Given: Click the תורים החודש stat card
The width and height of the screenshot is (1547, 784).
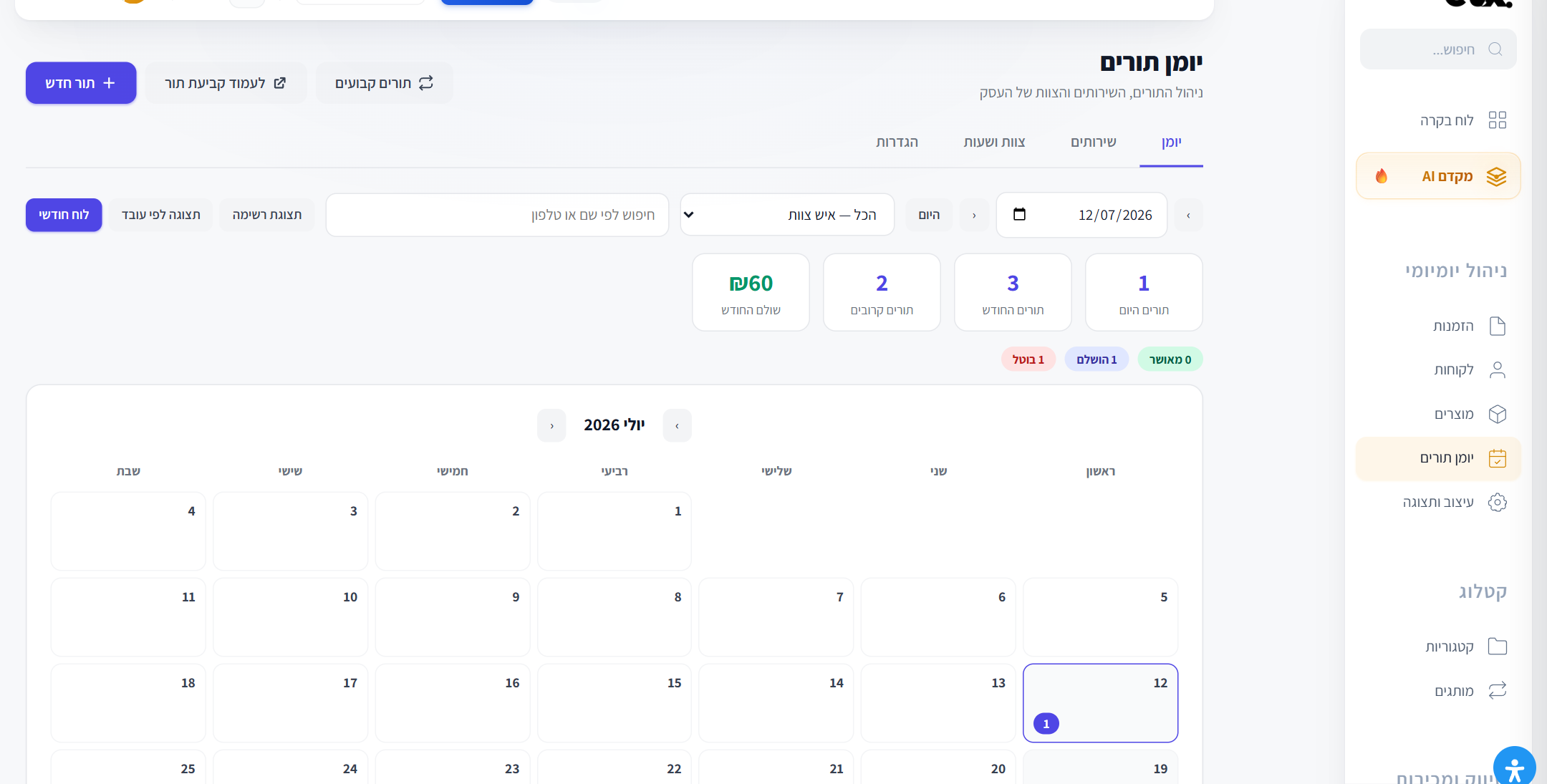Looking at the screenshot, I should click(1013, 292).
